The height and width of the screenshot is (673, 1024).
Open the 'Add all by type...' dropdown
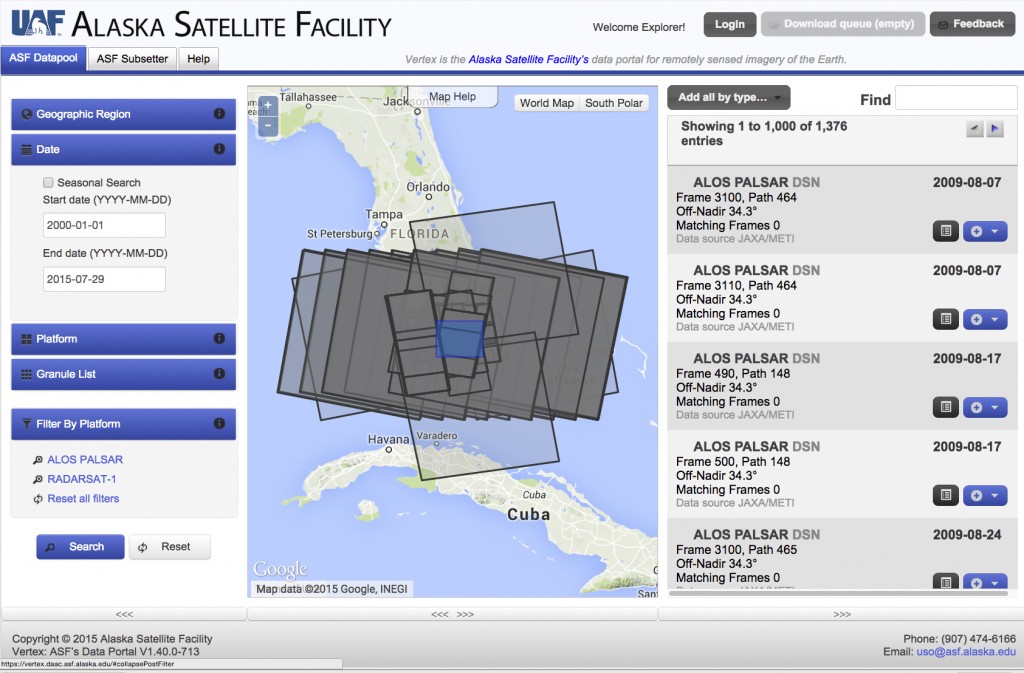click(729, 97)
